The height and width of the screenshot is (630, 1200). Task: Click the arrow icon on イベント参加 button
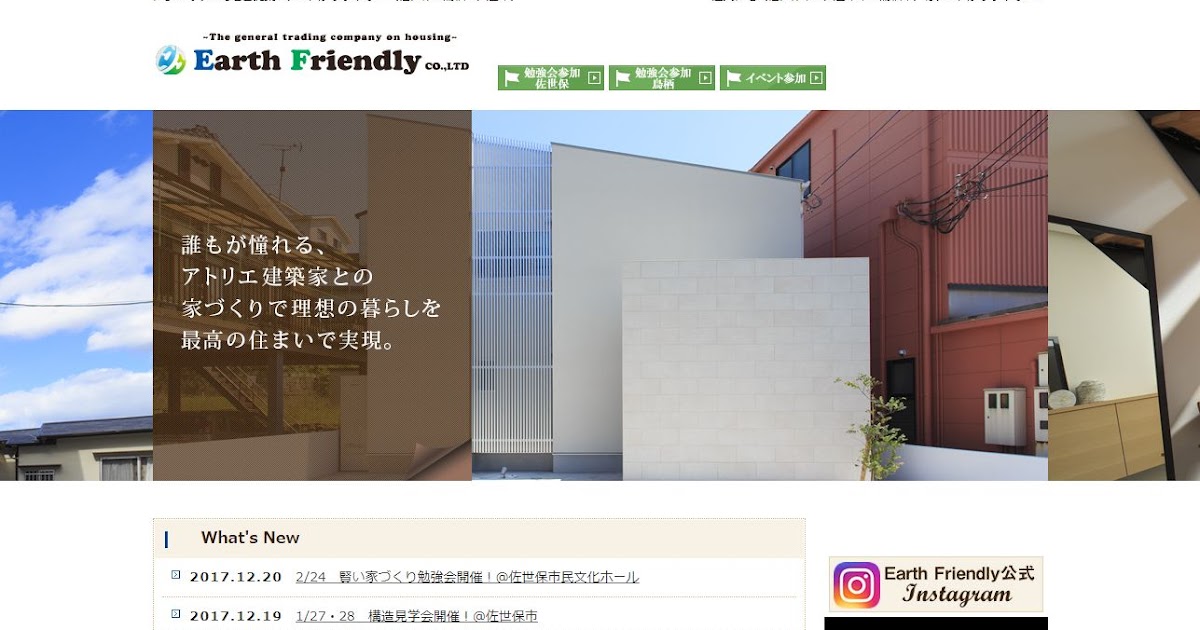click(816, 78)
